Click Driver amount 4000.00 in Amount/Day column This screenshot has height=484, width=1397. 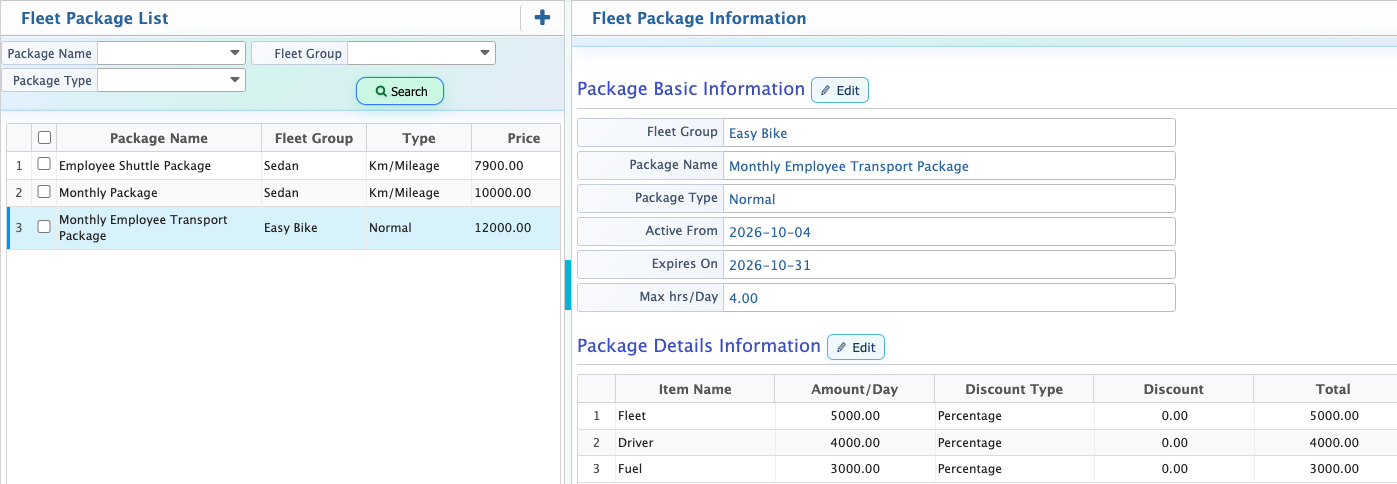click(x=855, y=443)
